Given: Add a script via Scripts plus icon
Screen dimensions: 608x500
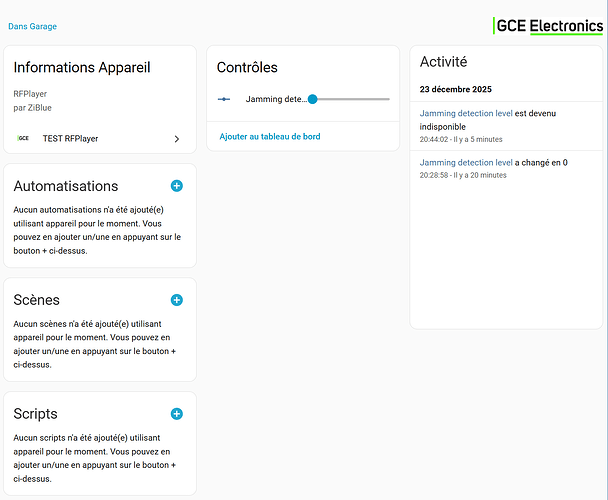Looking at the screenshot, I should click(177, 414).
